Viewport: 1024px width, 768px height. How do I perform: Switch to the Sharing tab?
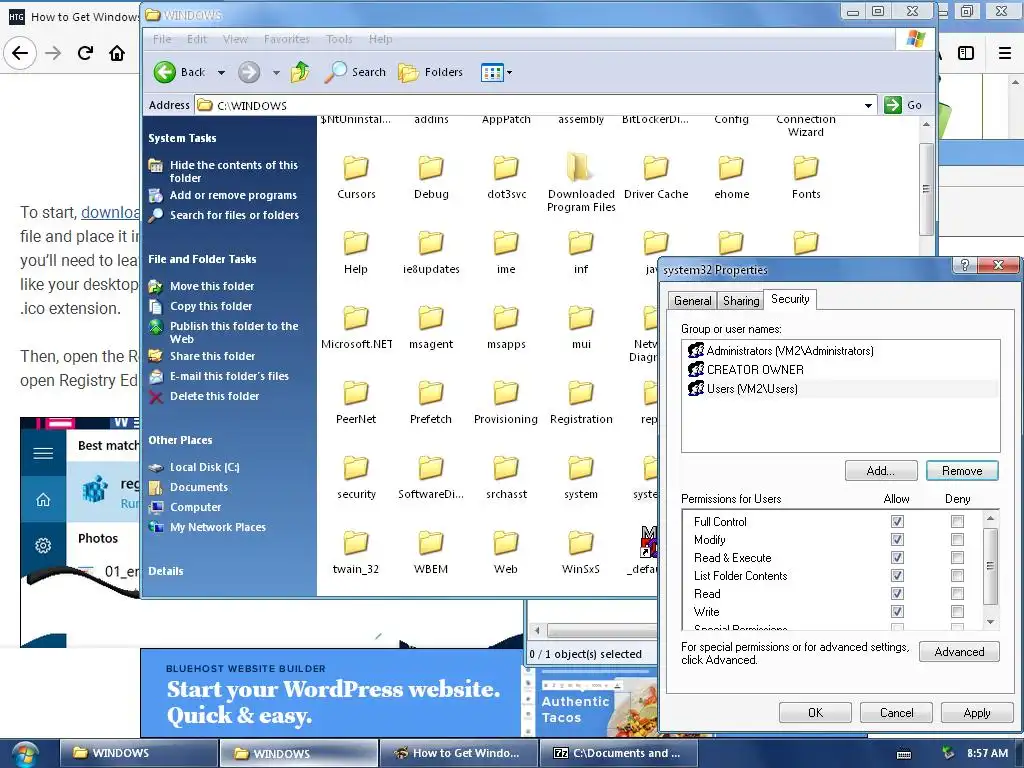click(741, 300)
